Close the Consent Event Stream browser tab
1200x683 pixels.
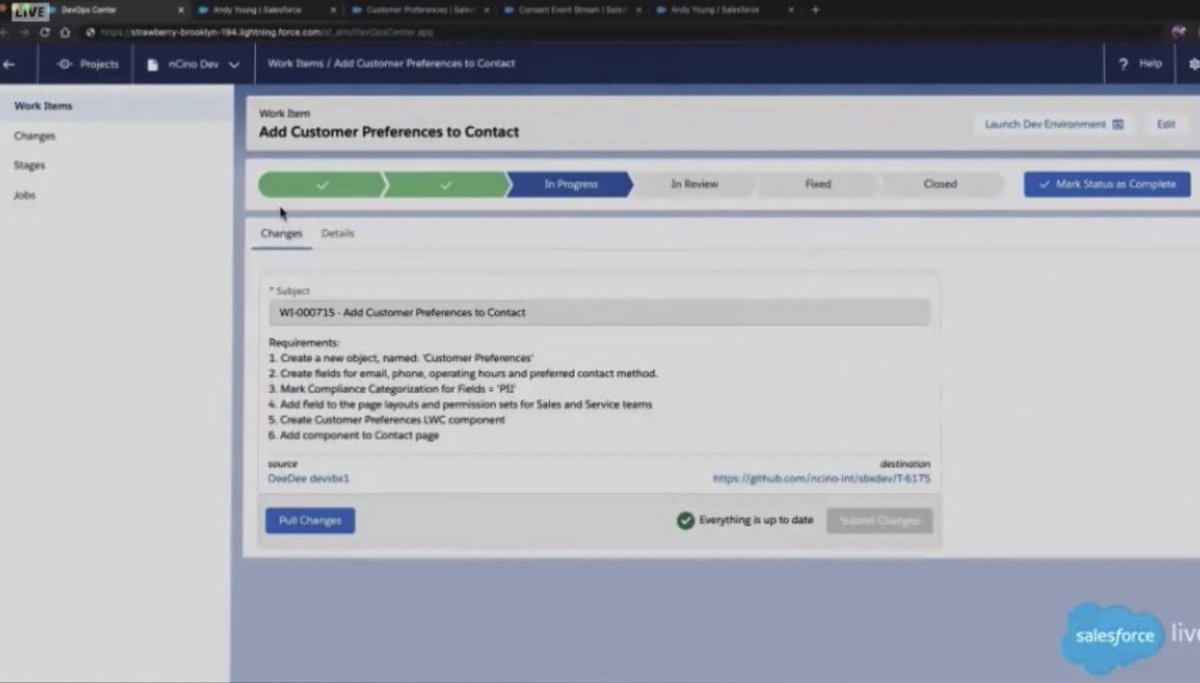click(x=638, y=10)
